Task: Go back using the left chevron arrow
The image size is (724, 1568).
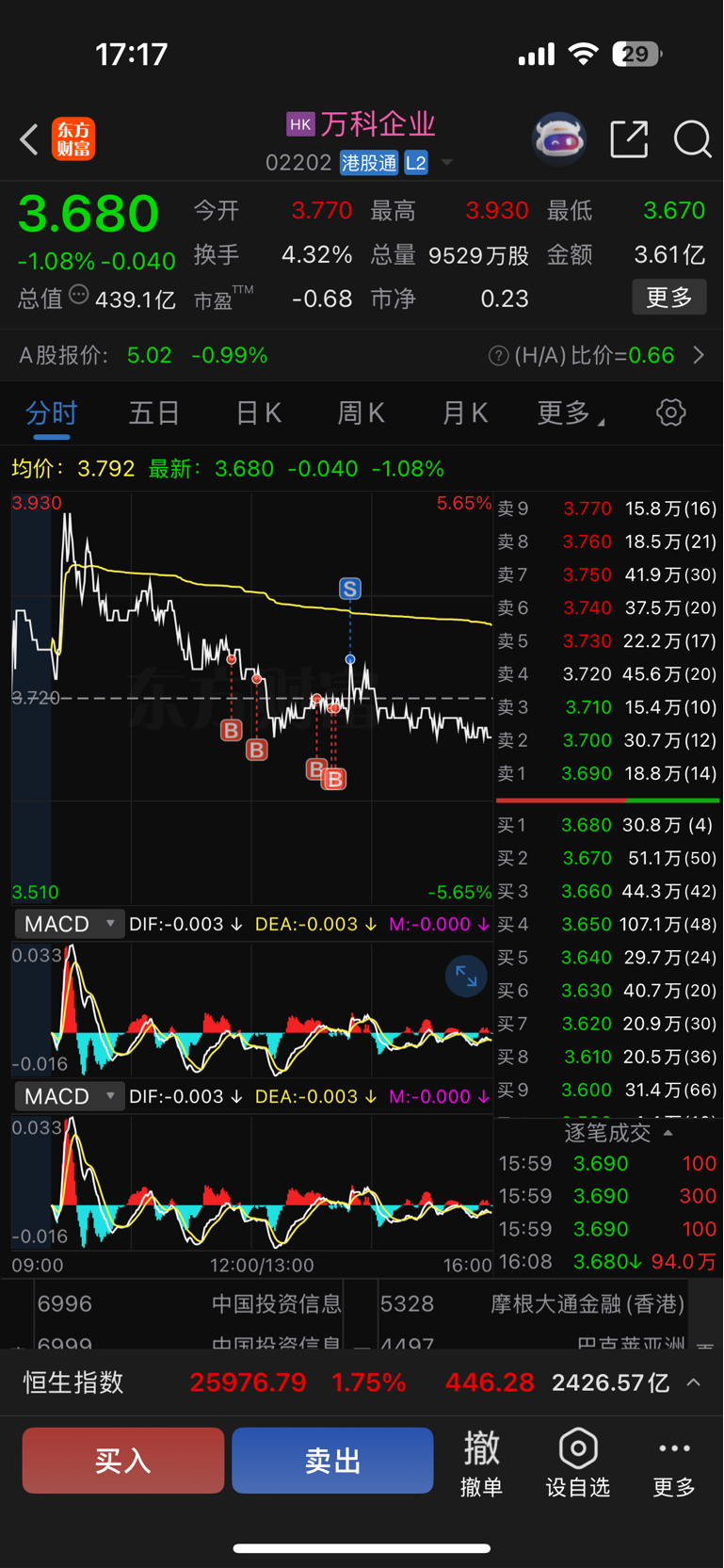Action: (29, 139)
